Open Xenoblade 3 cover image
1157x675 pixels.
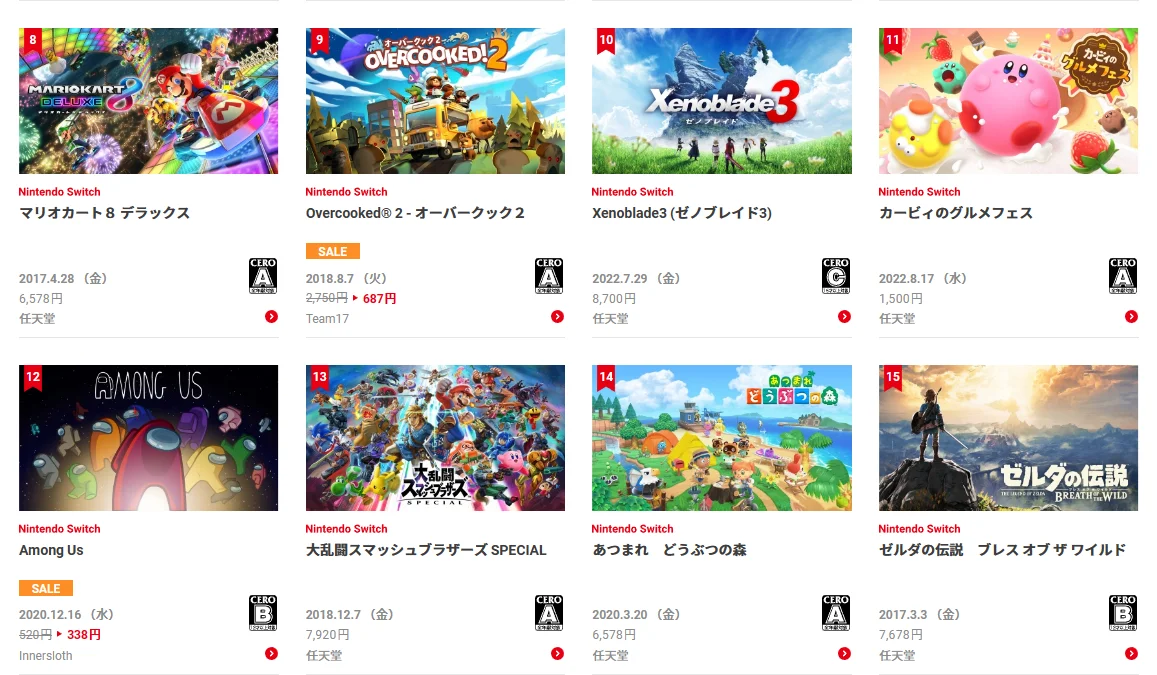pyautogui.click(x=722, y=101)
